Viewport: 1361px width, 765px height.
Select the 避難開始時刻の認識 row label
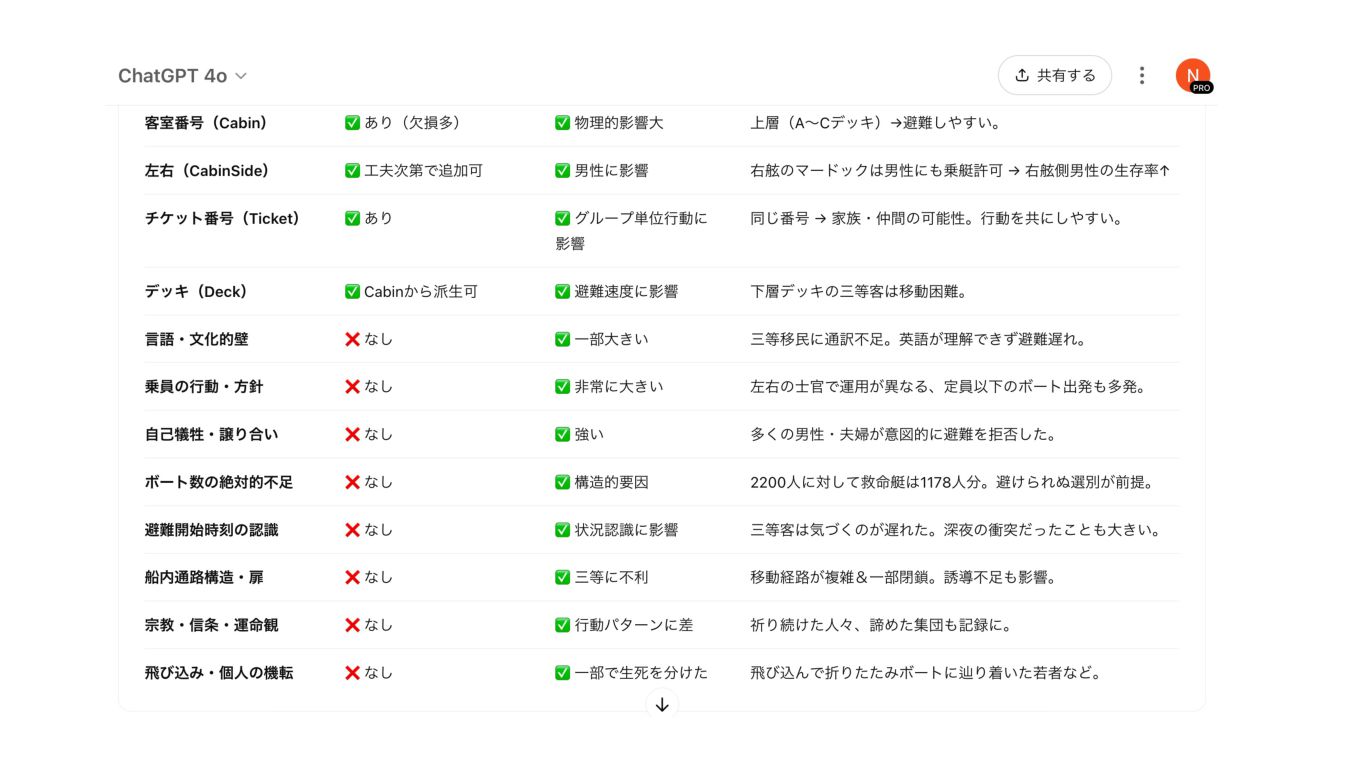click(212, 530)
